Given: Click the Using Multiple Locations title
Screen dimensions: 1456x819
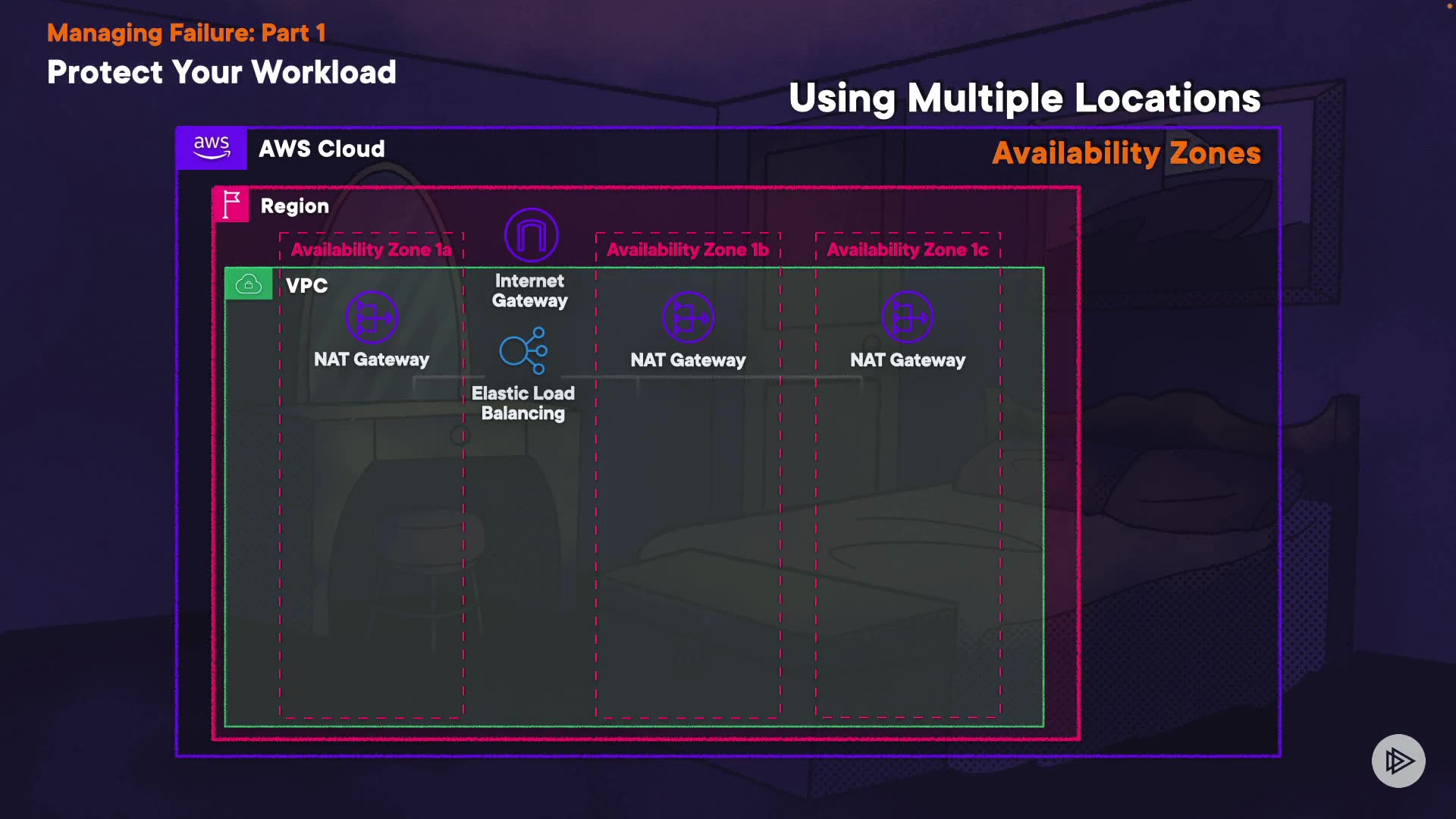Looking at the screenshot, I should click(1025, 99).
